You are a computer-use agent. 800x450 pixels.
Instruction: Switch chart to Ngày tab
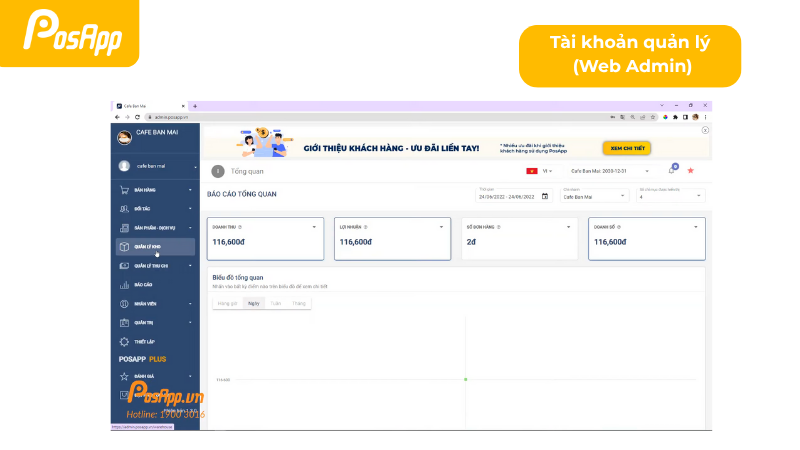254,304
